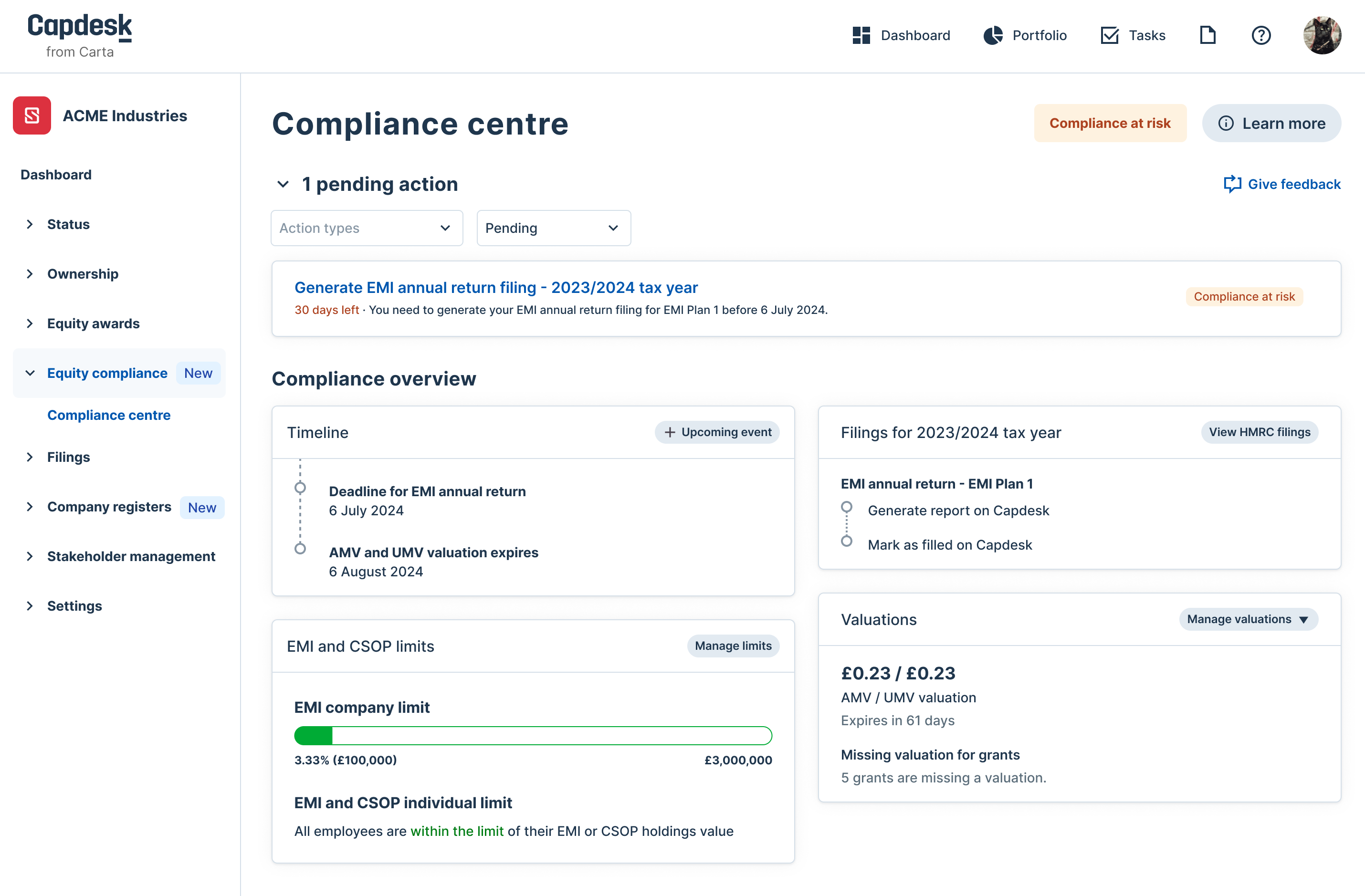Open the Action types dropdown
This screenshot has width=1365, height=896.
[x=366, y=228]
